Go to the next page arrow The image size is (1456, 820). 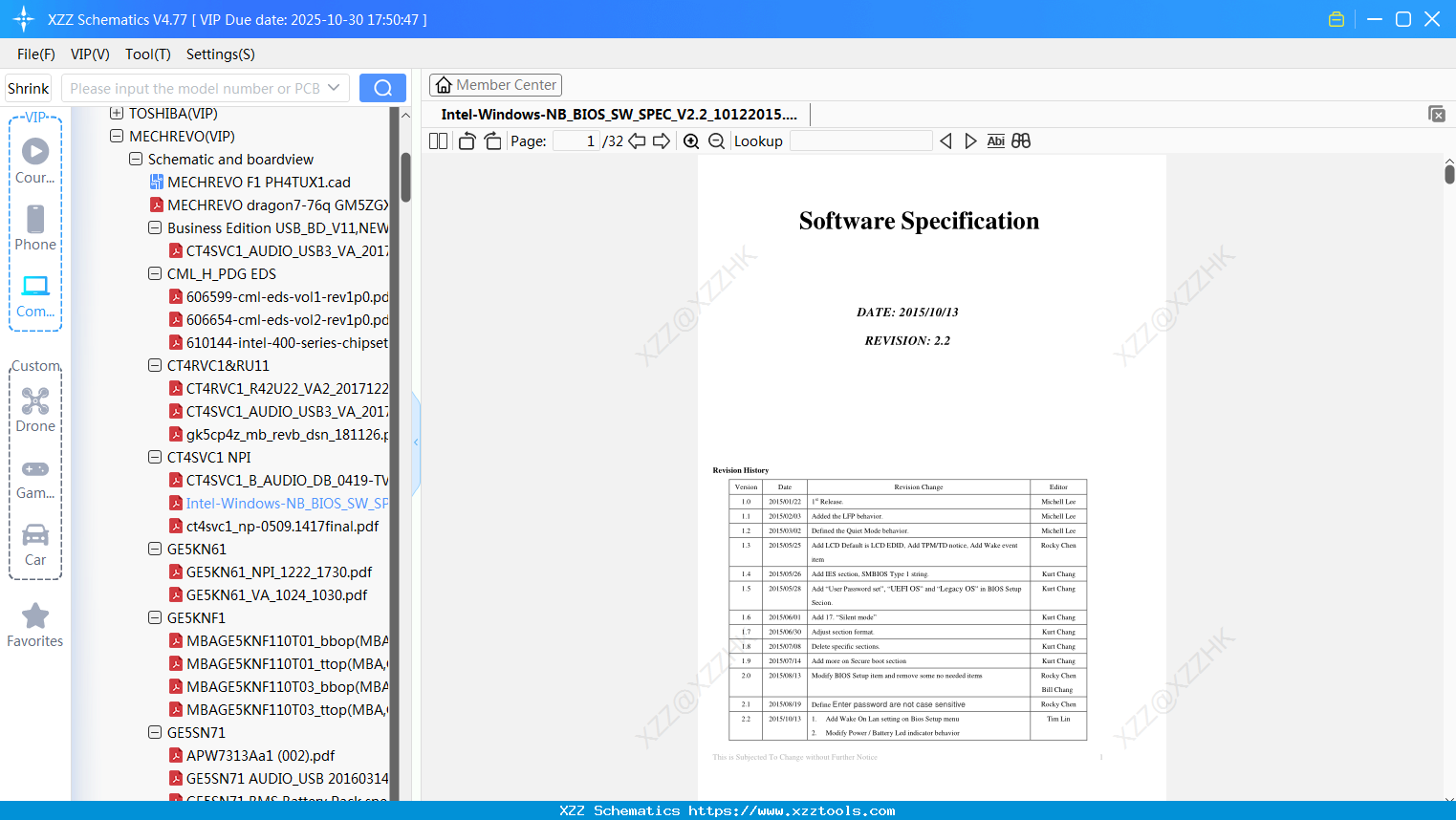coord(662,141)
